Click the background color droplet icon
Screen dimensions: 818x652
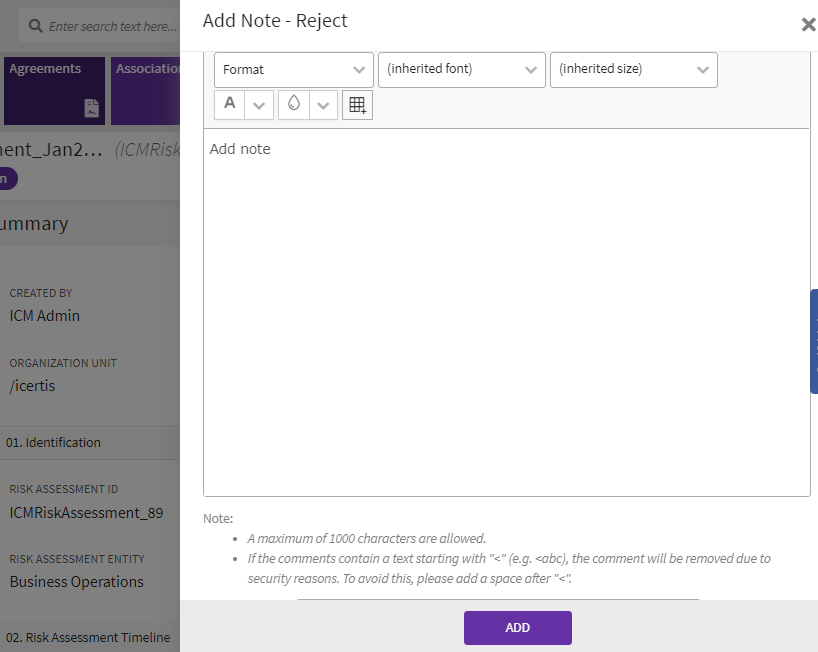point(294,105)
